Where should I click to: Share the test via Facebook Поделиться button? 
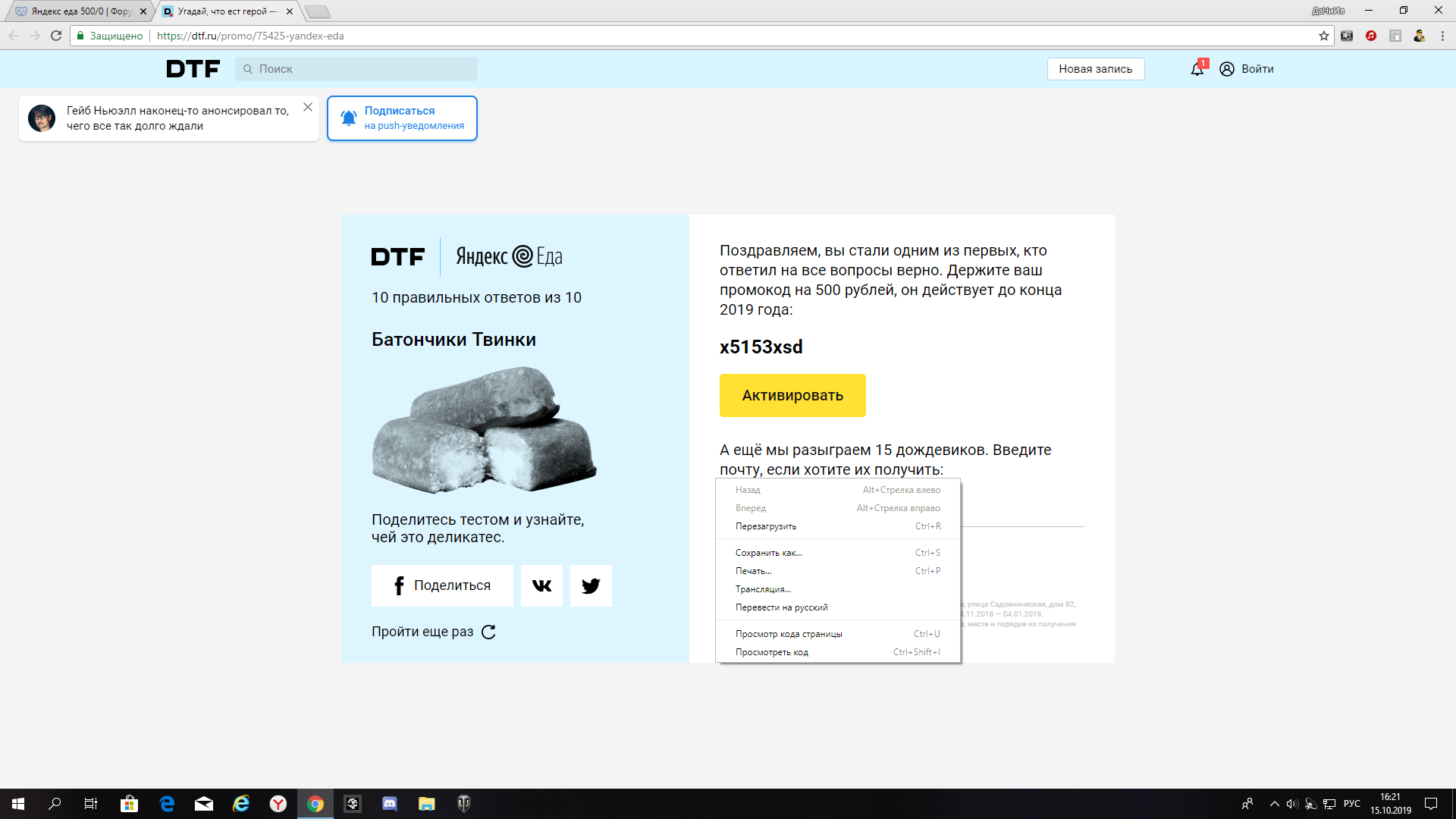[x=442, y=585]
